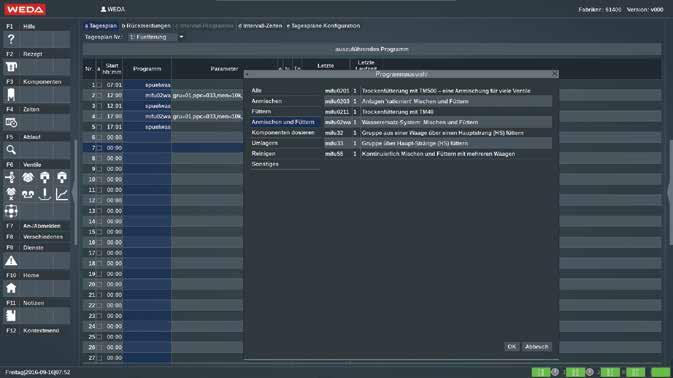The image size is (673, 378).
Task: Choose program mifu55 Kontinuierlich Mischen
Action: (x=438, y=154)
